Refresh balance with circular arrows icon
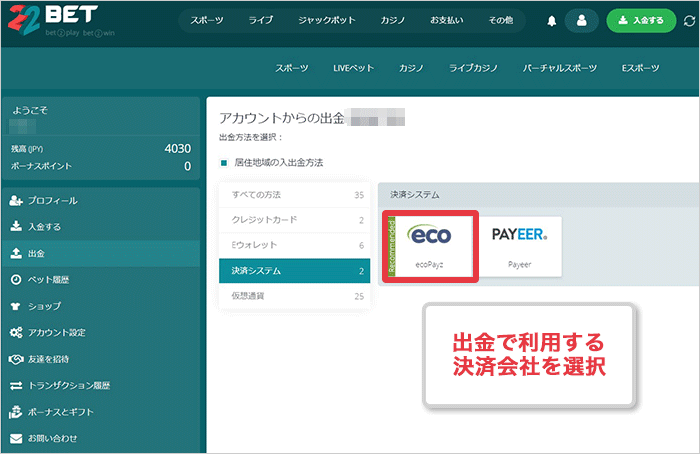Image resolution: width=700 pixels, height=454 pixels. click(689, 21)
